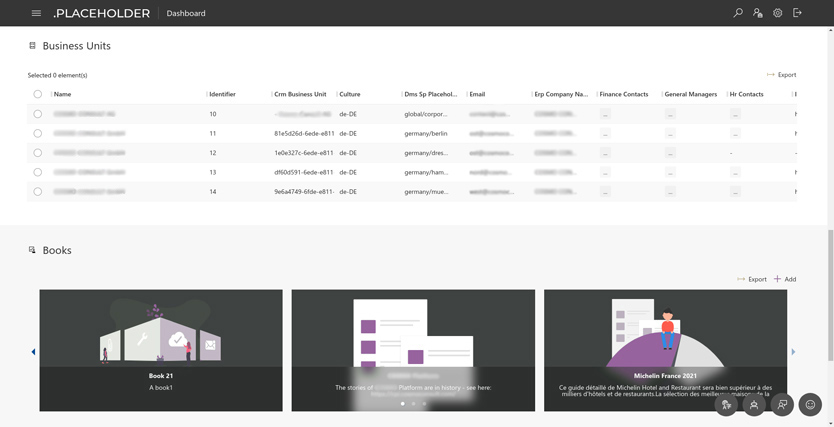Click the smiley feedback floating button
Screen dimensions: 834x427
pos(810,404)
